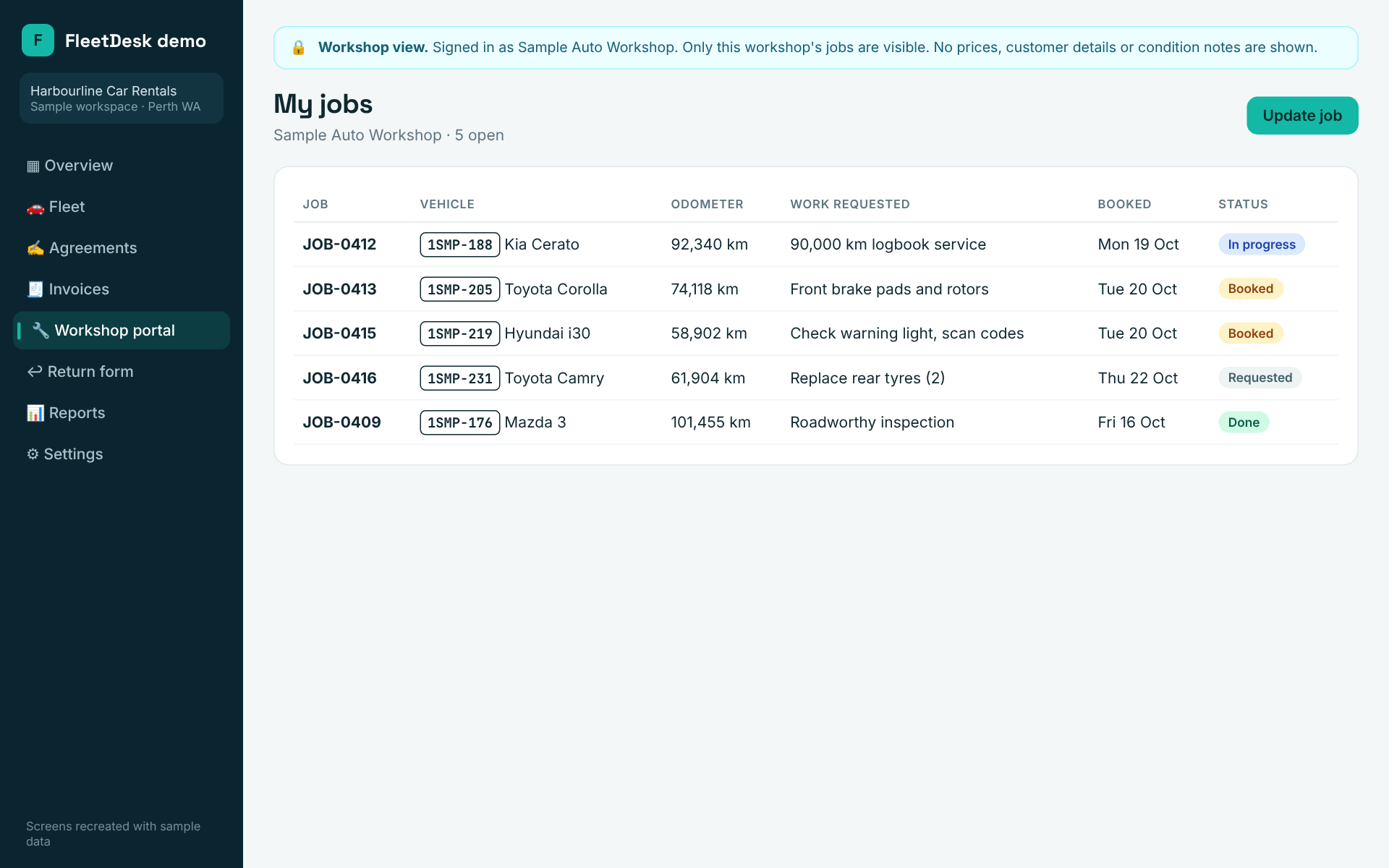1389x868 pixels.
Task: Click the 1SMP-231 plate badge
Action: [x=460, y=378]
